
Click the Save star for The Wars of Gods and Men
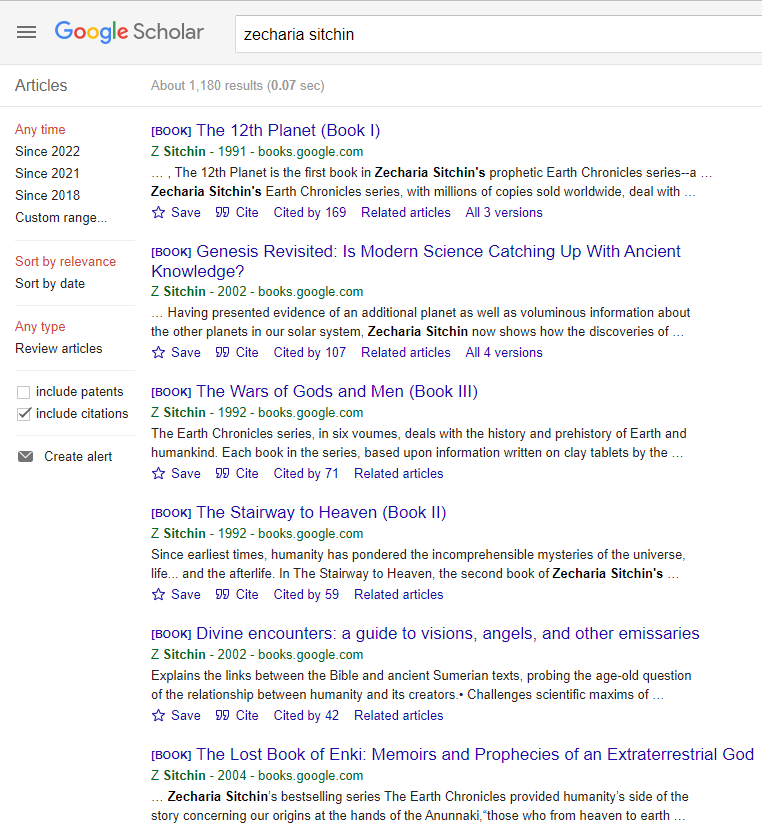(158, 473)
